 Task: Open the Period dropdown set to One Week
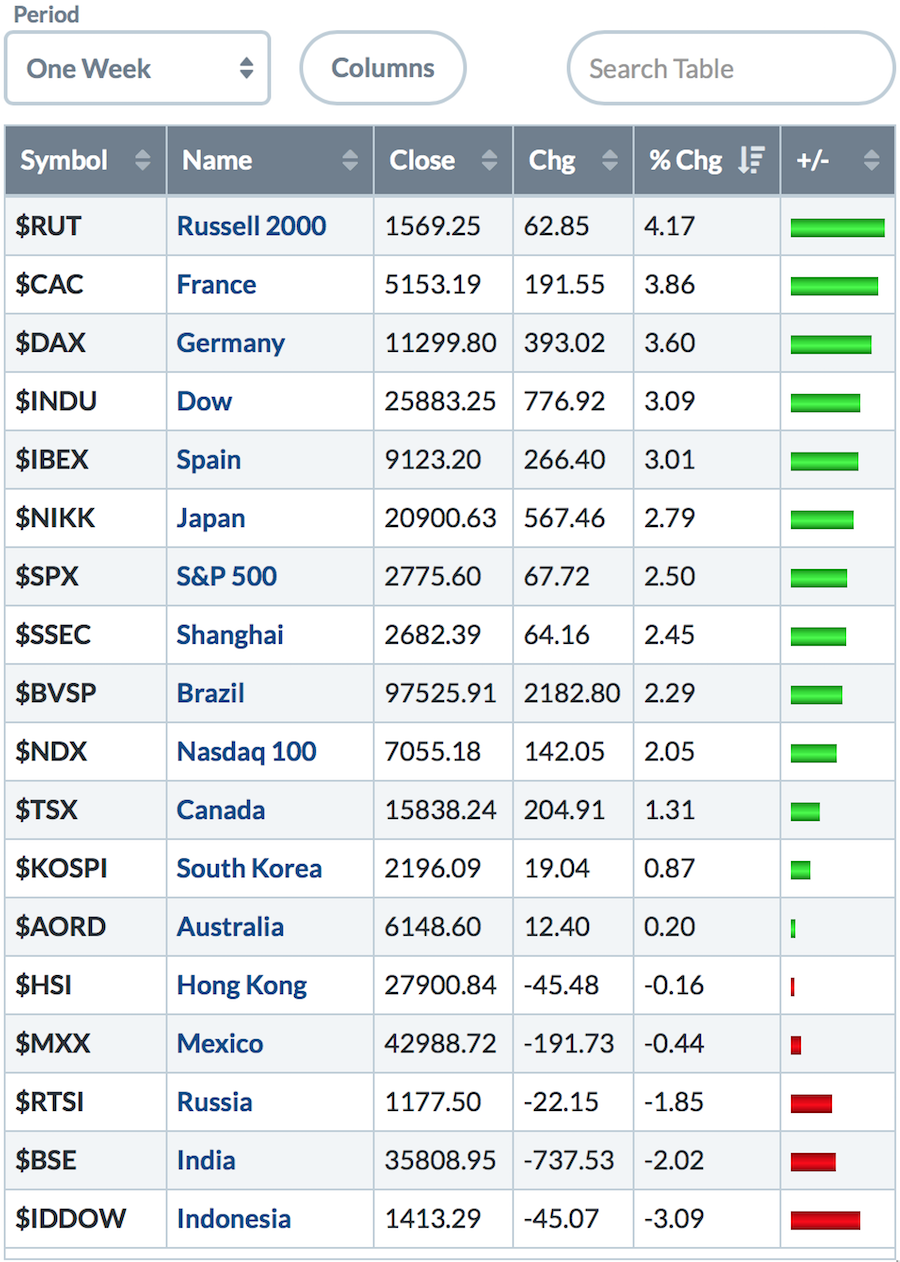[x=138, y=69]
